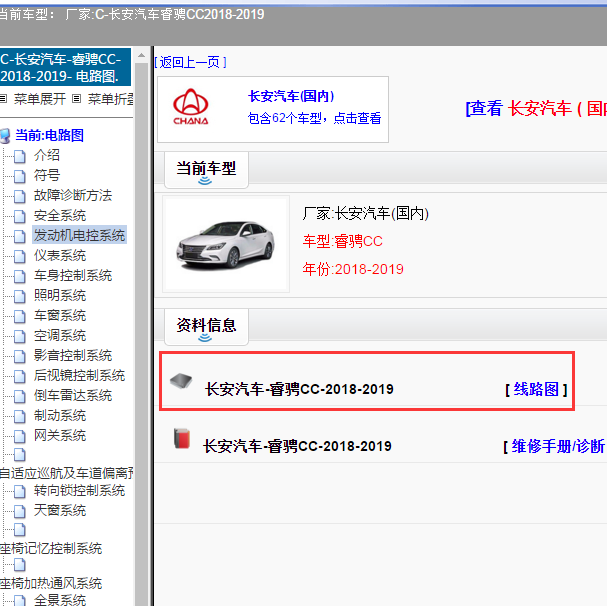Image resolution: width=607 pixels, height=606 pixels.
Task: Open the 维修手册/诊断 link
Action: click(558, 446)
